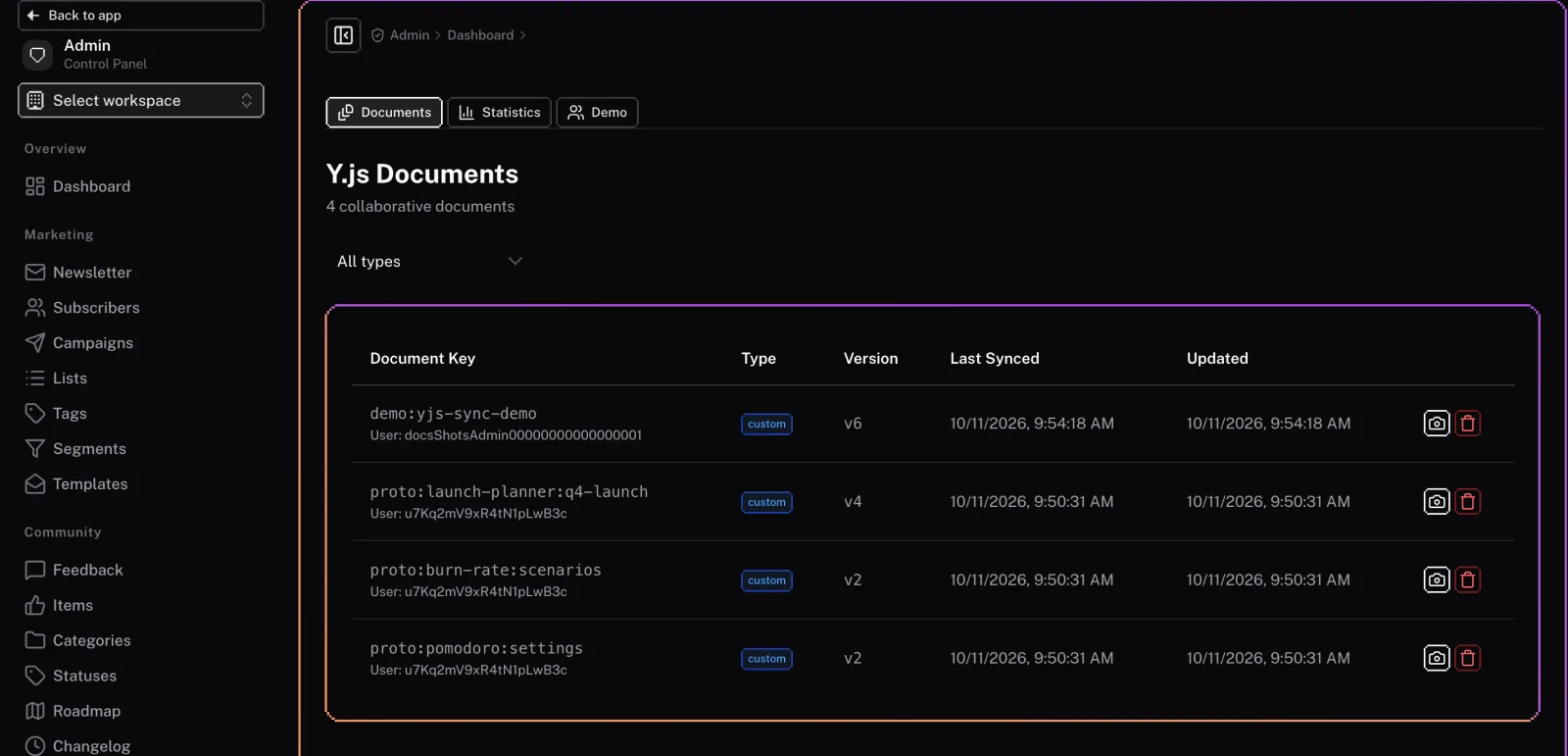Delete the proto:burn-rate:scenarios document
Screen dimensions: 1568x756
pos(1467,580)
